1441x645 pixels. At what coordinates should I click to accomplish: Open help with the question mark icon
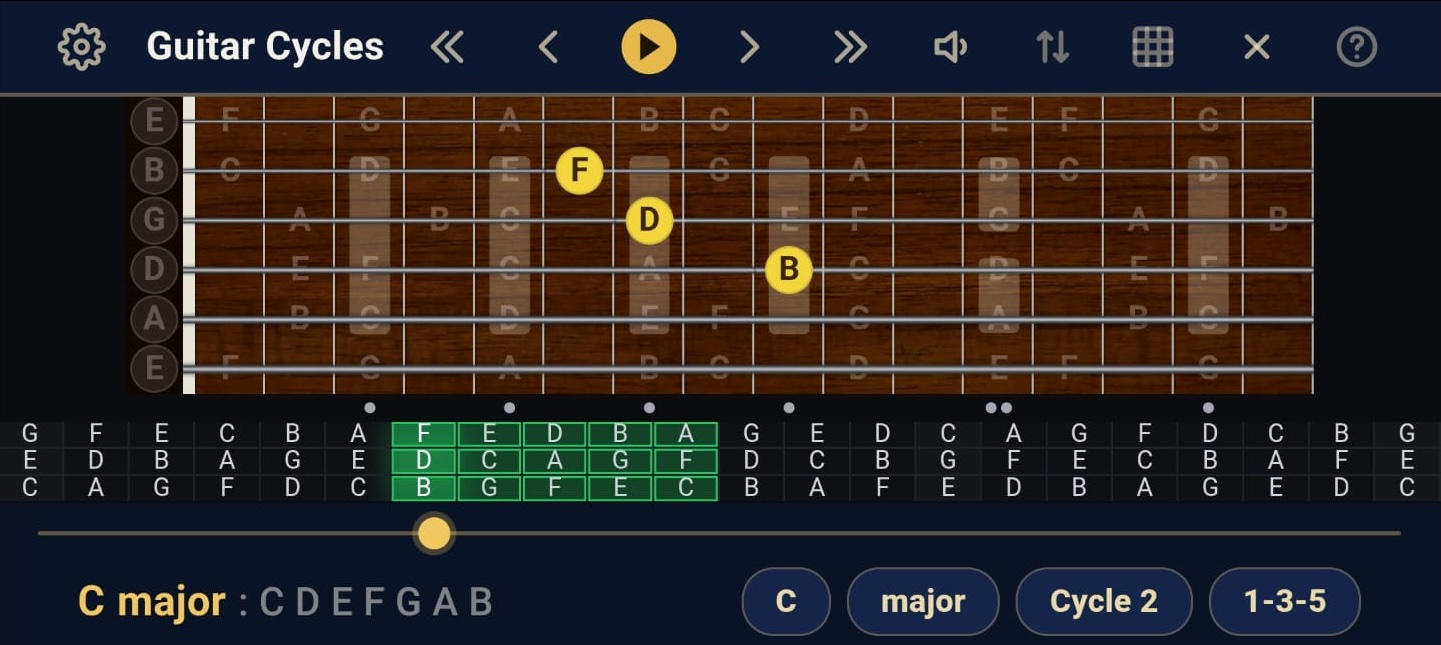(x=1357, y=47)
